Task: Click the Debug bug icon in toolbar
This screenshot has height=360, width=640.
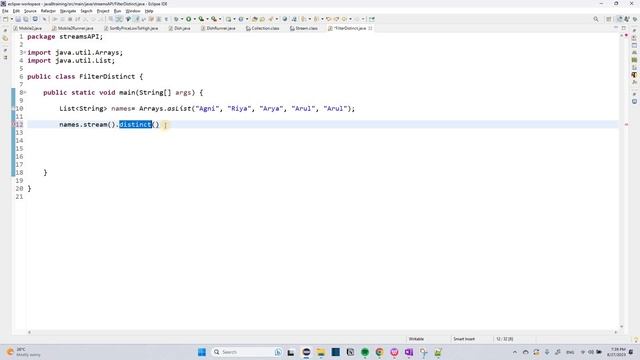Action: tap(176, 19)
